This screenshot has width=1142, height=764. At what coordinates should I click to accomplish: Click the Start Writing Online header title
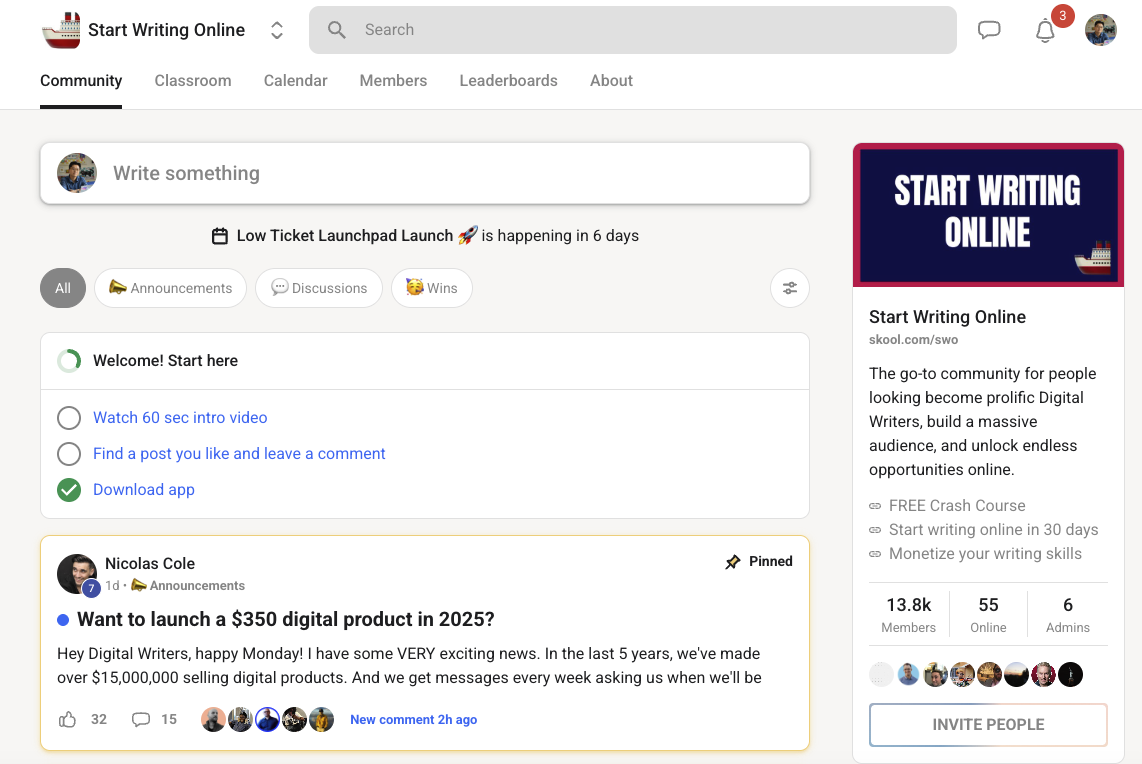[166, 30]
